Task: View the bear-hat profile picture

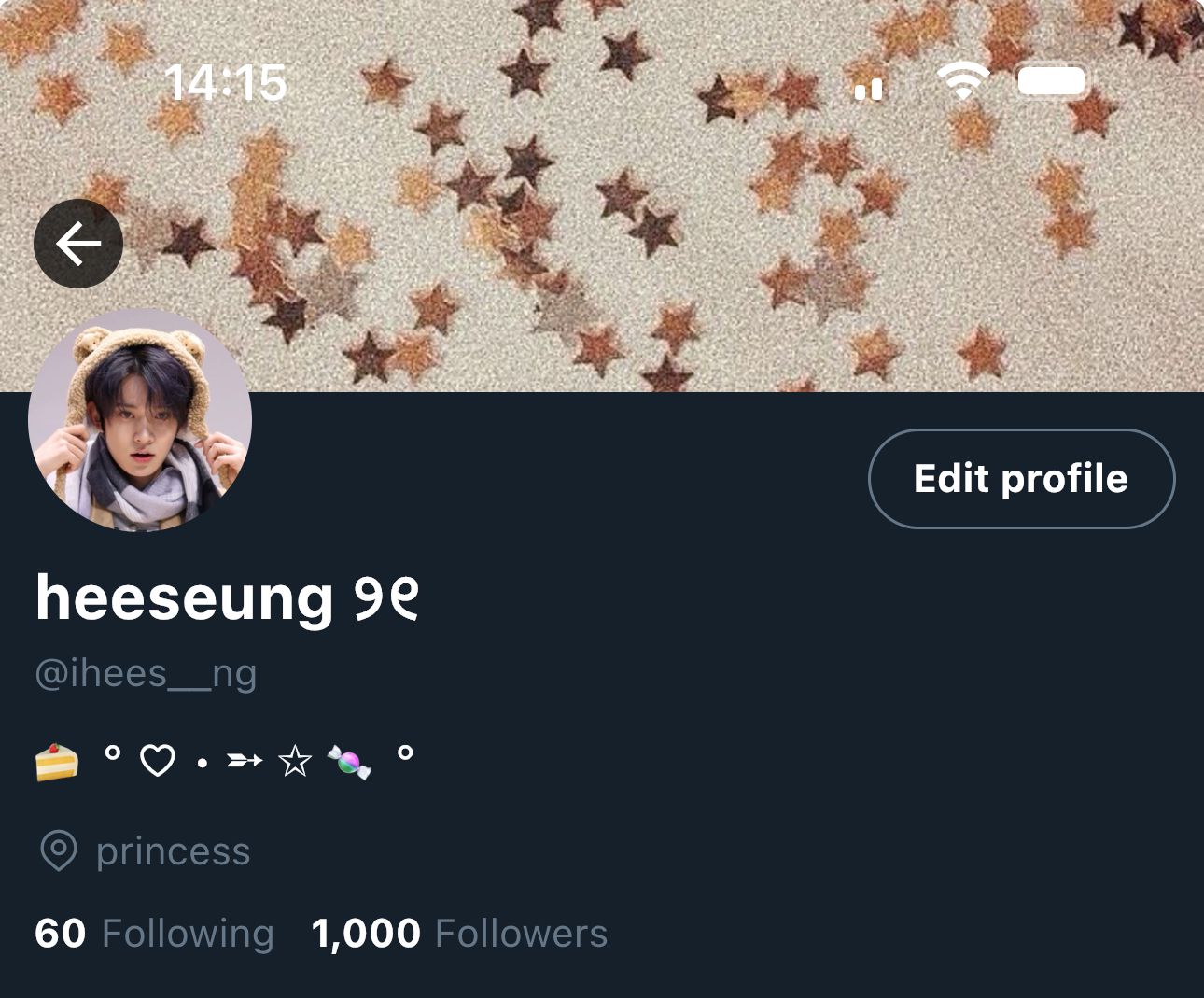Action: [140, 420]
